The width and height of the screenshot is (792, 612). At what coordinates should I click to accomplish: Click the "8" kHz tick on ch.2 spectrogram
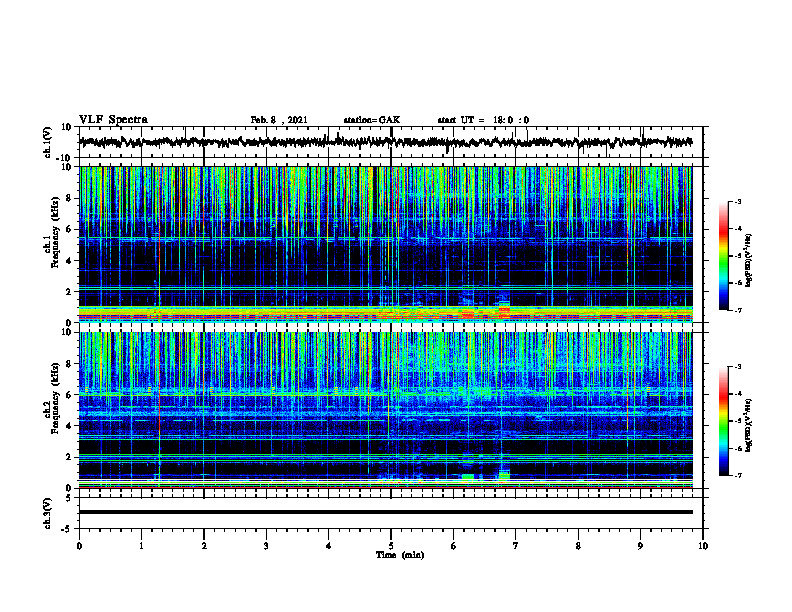tap(69, 364)
